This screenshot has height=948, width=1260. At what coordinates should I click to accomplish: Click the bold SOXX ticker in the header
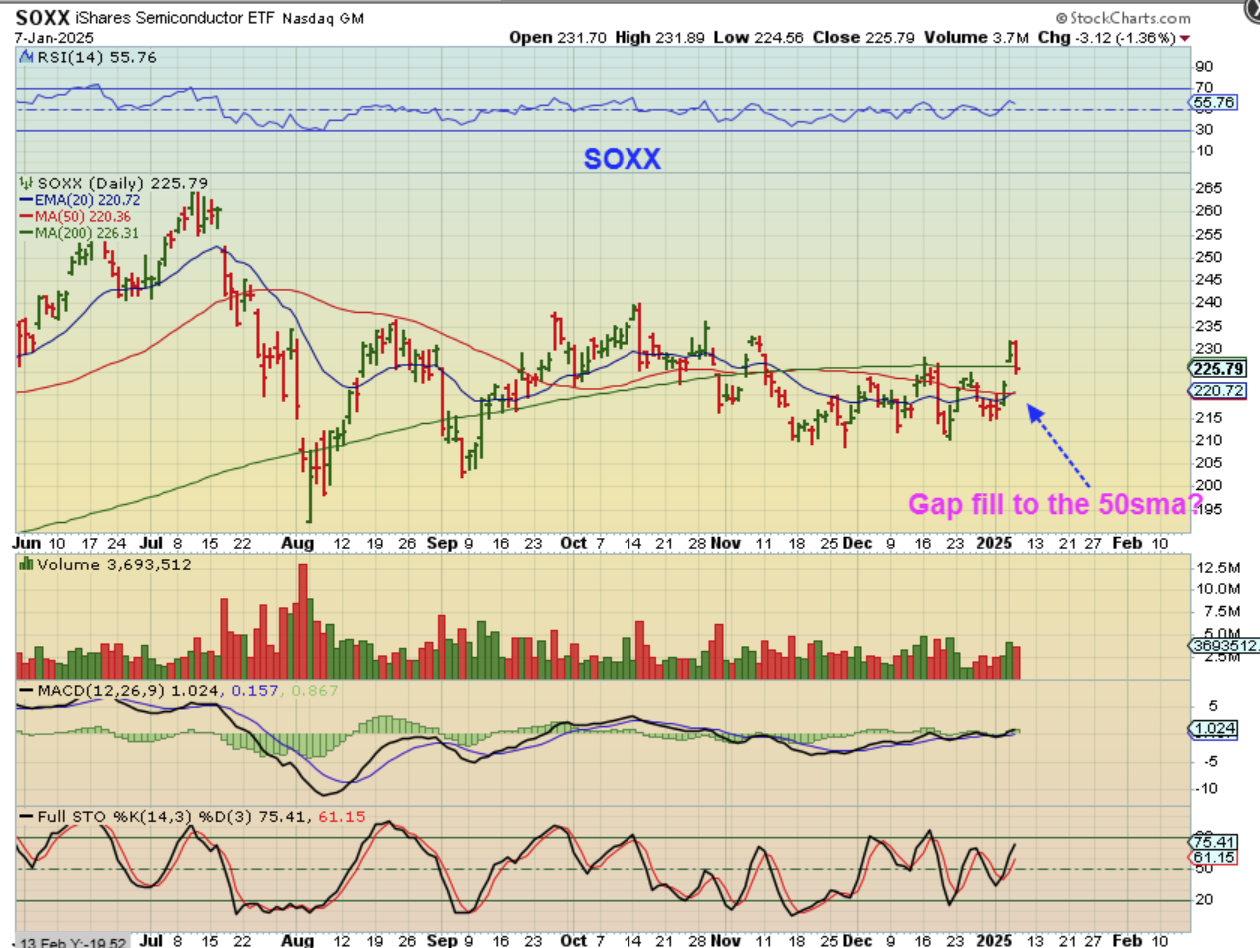(x=42, y=18)
